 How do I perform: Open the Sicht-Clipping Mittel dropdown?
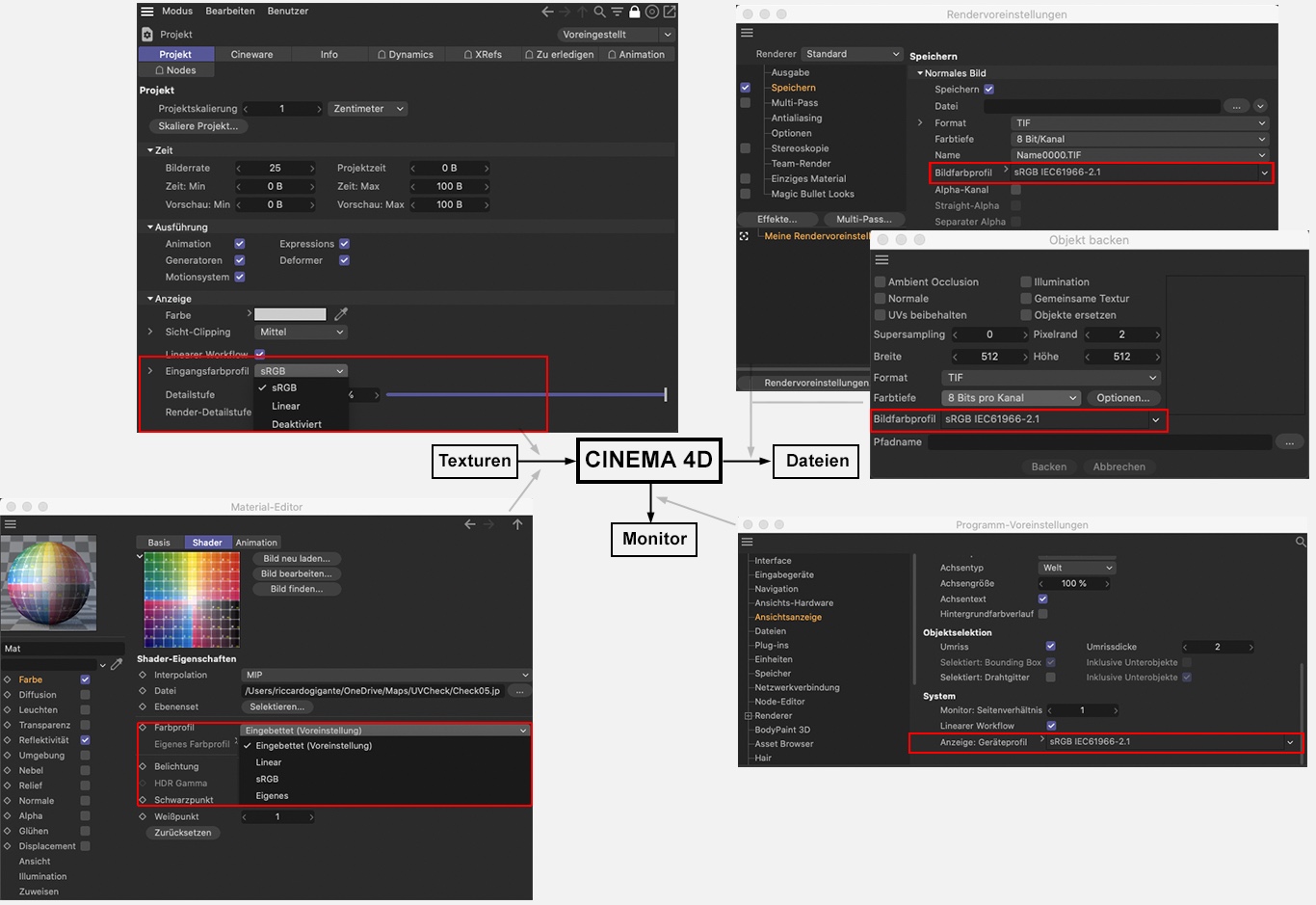point(302,333)
